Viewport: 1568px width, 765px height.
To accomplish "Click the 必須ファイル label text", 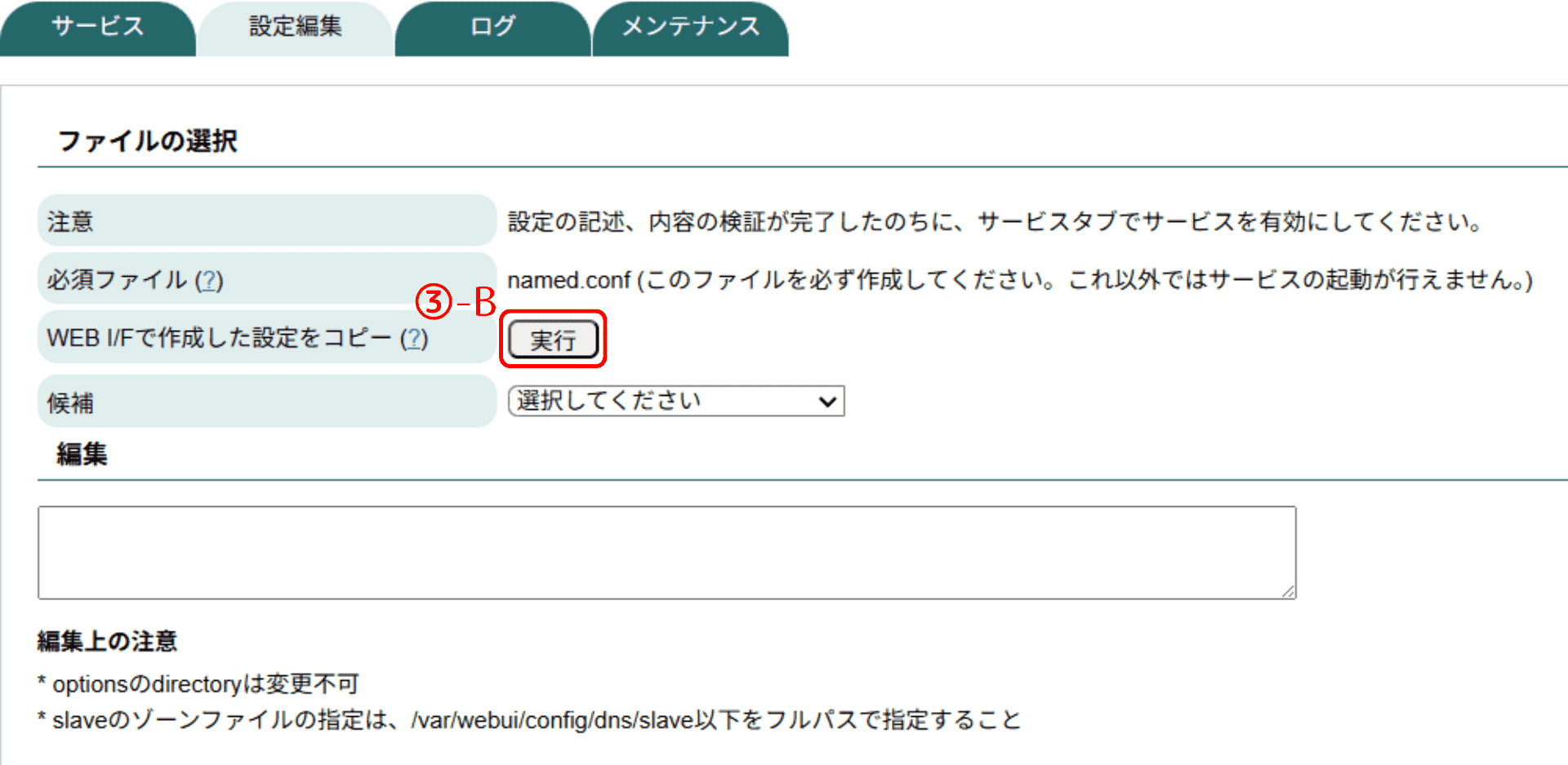I will click(x=117, y=280).
